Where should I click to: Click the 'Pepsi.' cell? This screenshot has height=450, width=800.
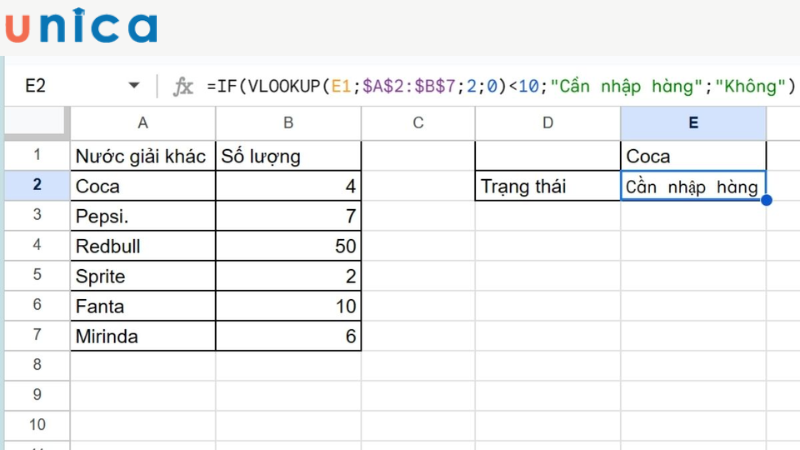coord(143,216)
